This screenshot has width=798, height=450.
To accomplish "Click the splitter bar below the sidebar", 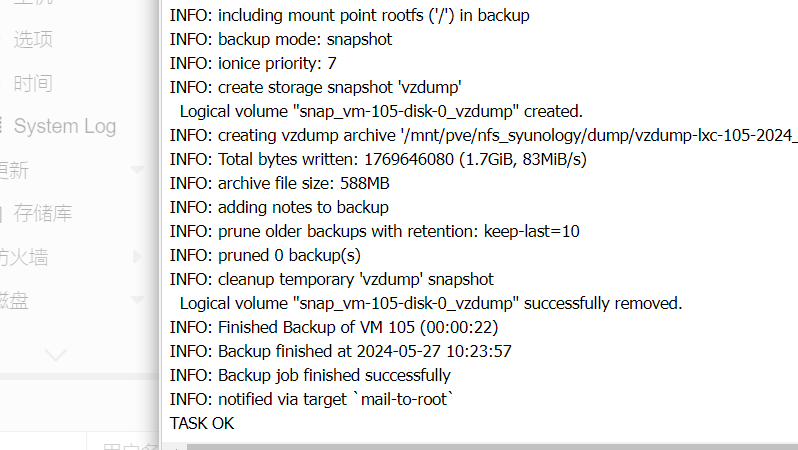I will click(x=79, y=376).
